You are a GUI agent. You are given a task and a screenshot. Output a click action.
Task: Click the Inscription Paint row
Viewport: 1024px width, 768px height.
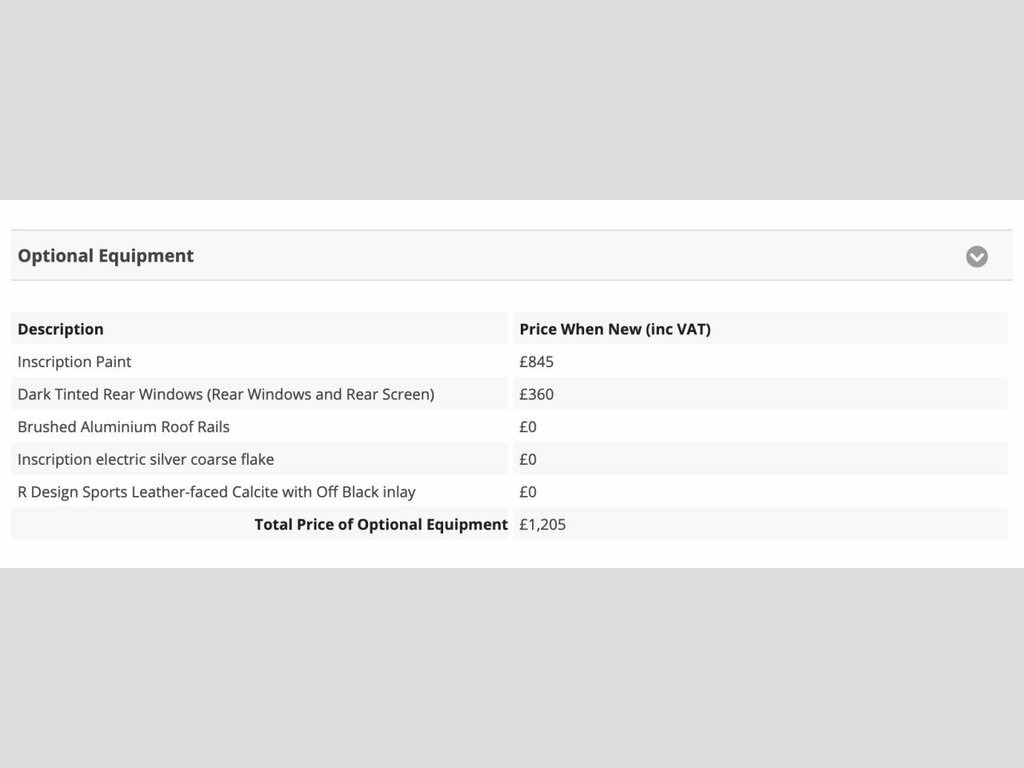509,361
